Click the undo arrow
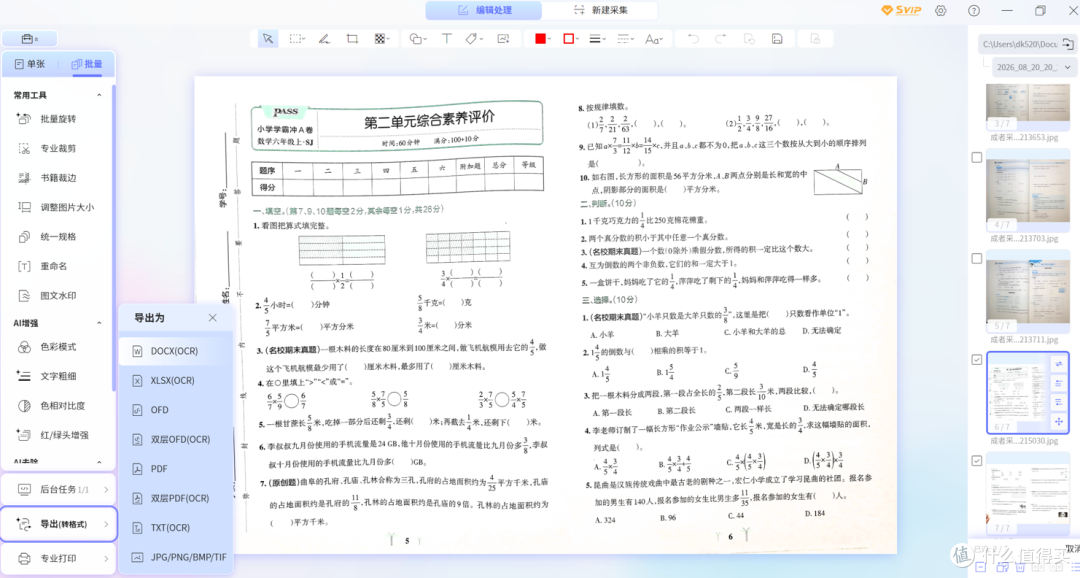1080x578 pixels. (x=694, y=39)
